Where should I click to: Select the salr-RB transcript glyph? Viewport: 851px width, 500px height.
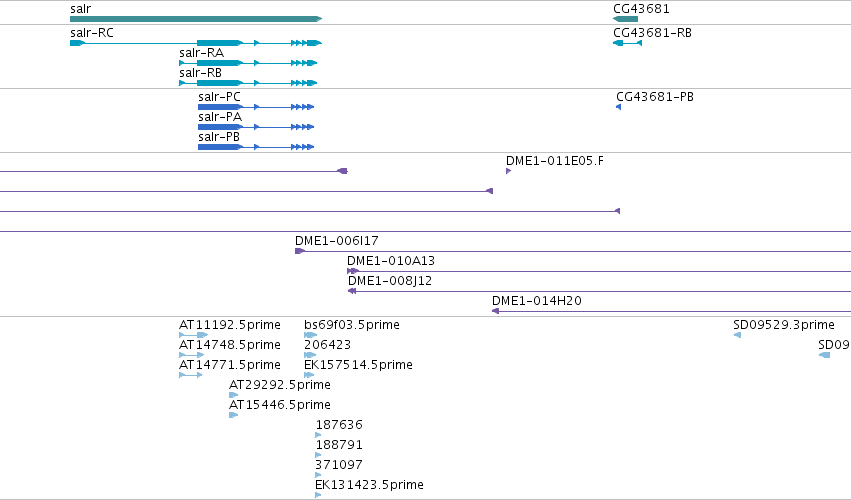[x=248, y=83]
